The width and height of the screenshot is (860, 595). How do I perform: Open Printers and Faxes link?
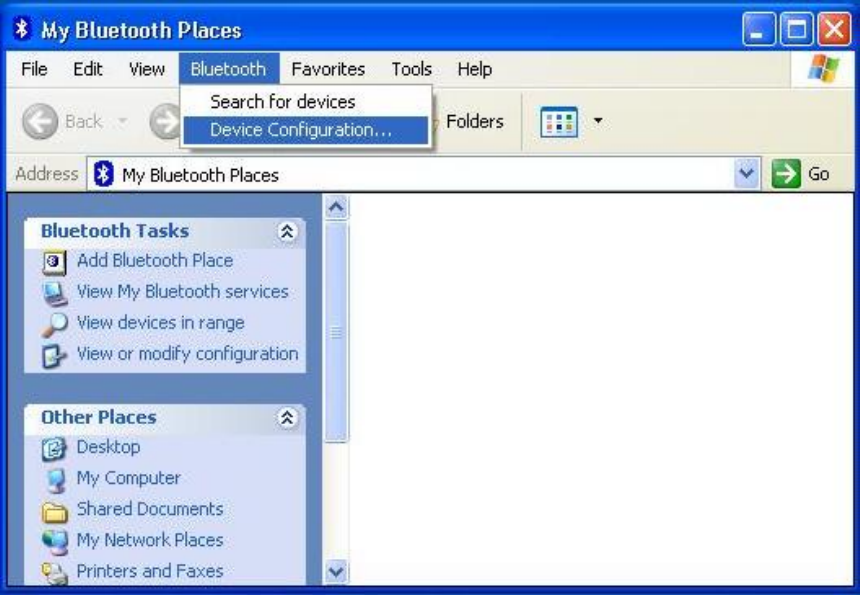150,571
